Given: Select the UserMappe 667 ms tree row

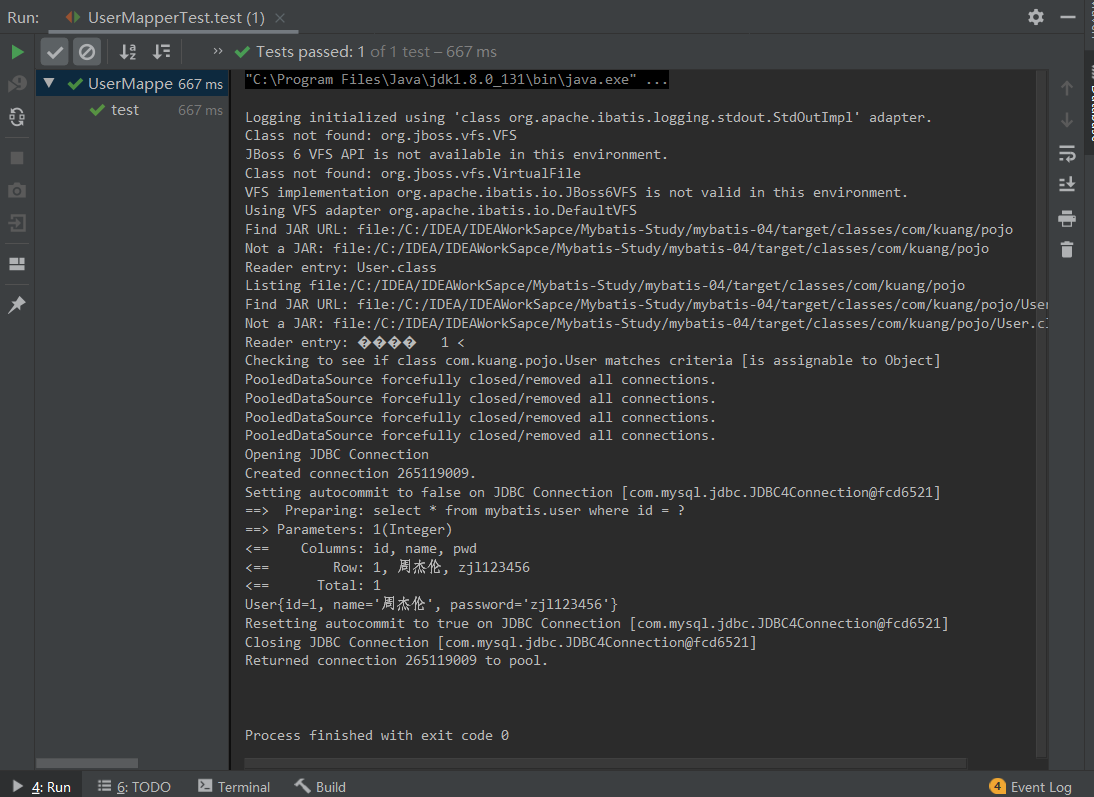Looking at the screenshot, I should (132, 84).
